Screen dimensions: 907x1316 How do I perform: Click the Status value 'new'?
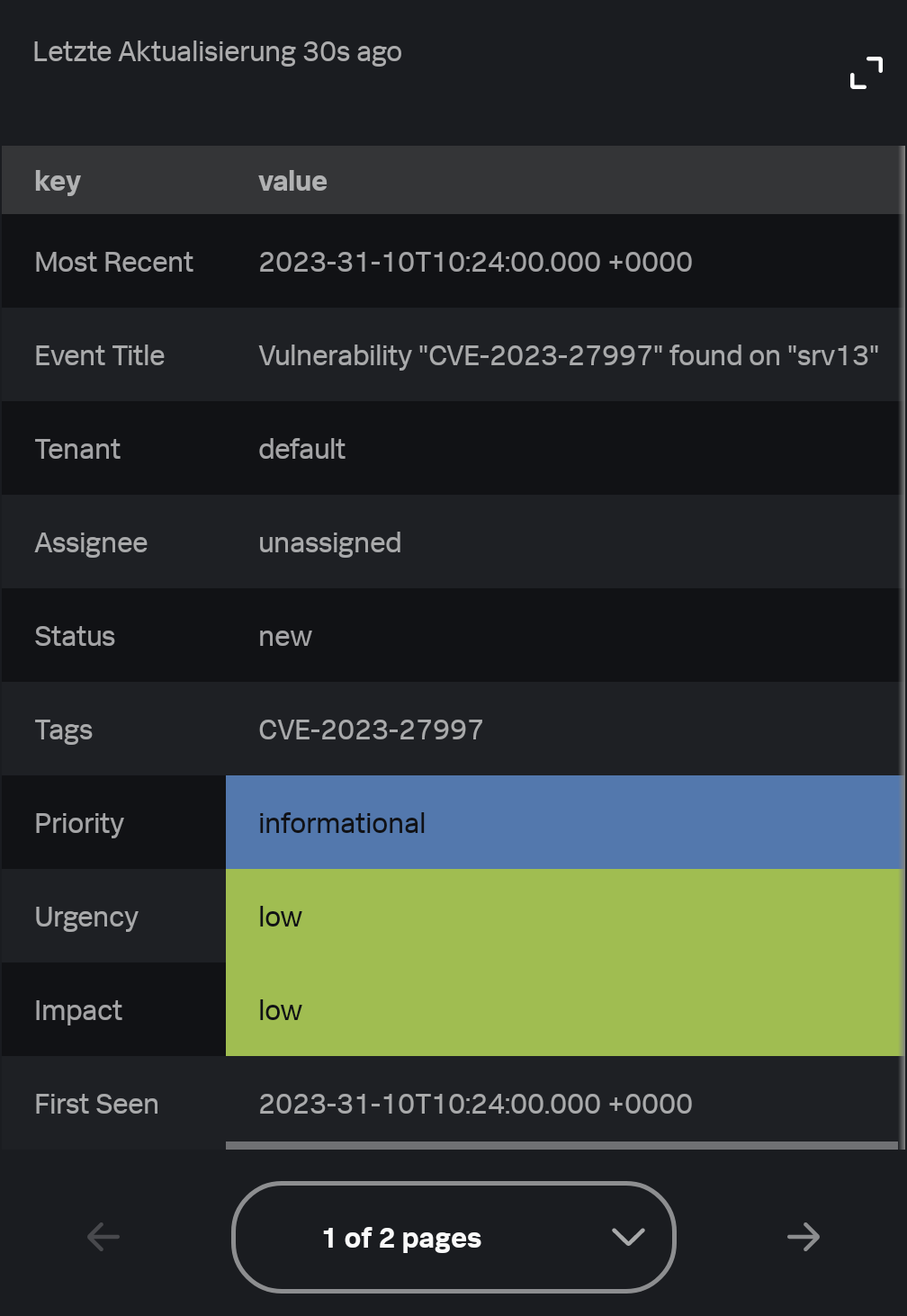pyautogui.click(x=284, y=636)
